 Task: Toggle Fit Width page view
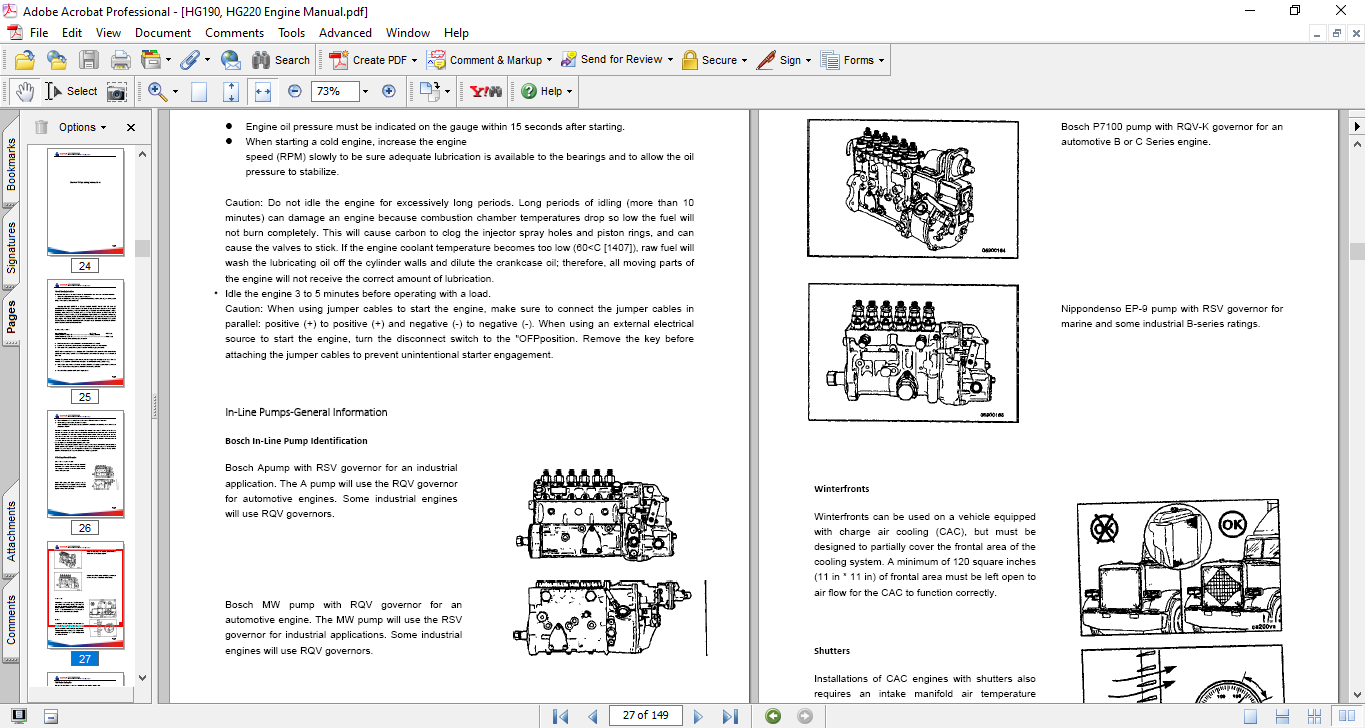pos(263,91)
